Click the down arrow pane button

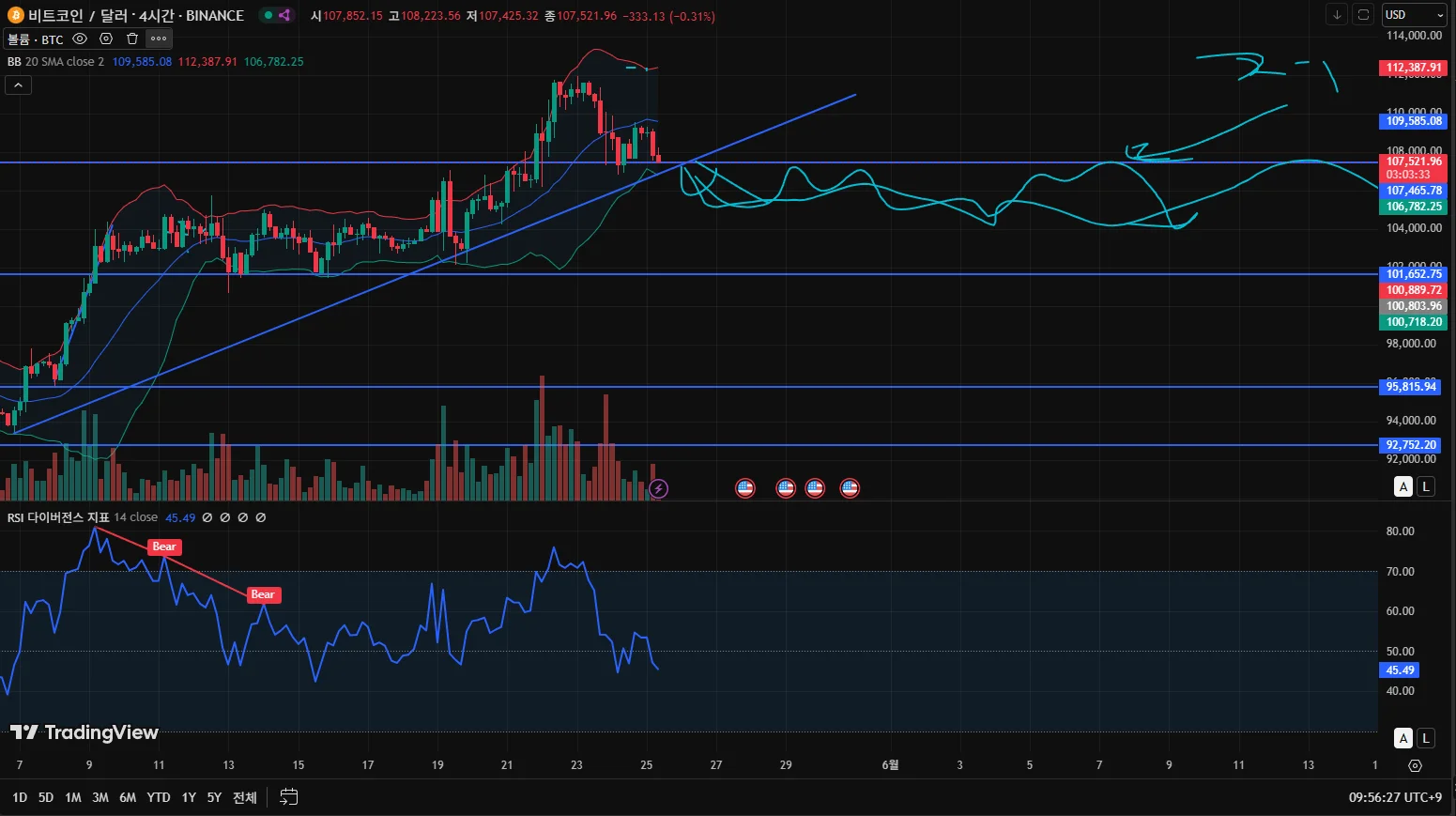(1337, 15)
